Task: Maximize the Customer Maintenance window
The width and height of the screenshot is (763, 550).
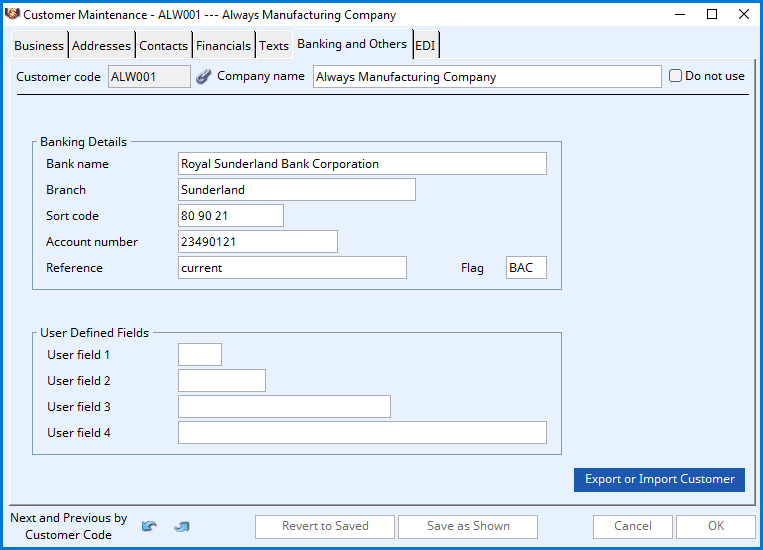Action: coord(712,14)
